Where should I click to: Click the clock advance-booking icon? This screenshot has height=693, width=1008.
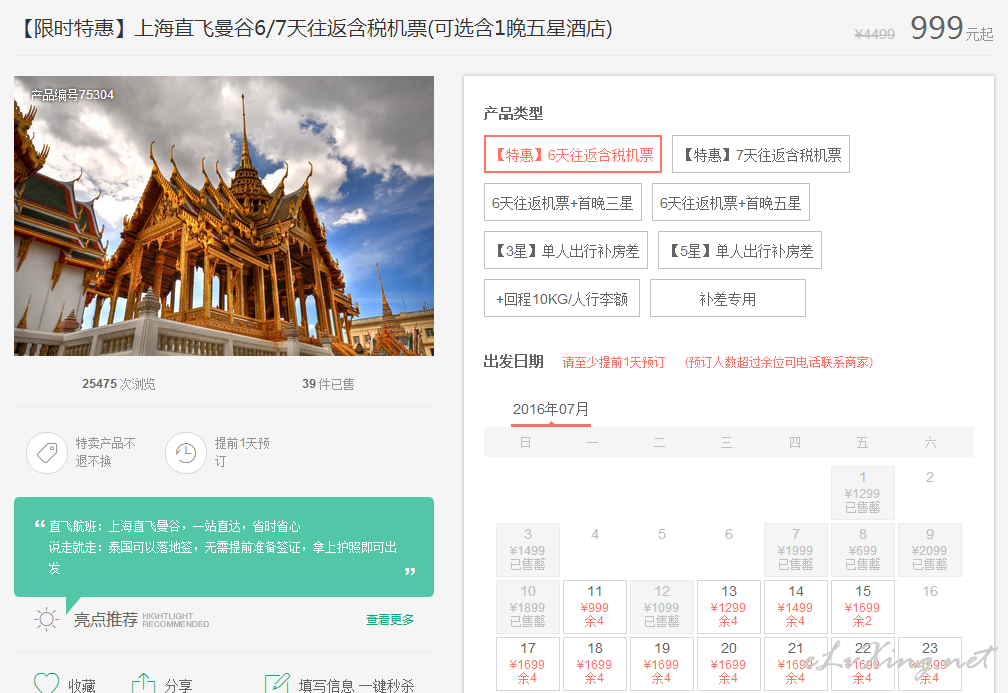click(186, 453)
